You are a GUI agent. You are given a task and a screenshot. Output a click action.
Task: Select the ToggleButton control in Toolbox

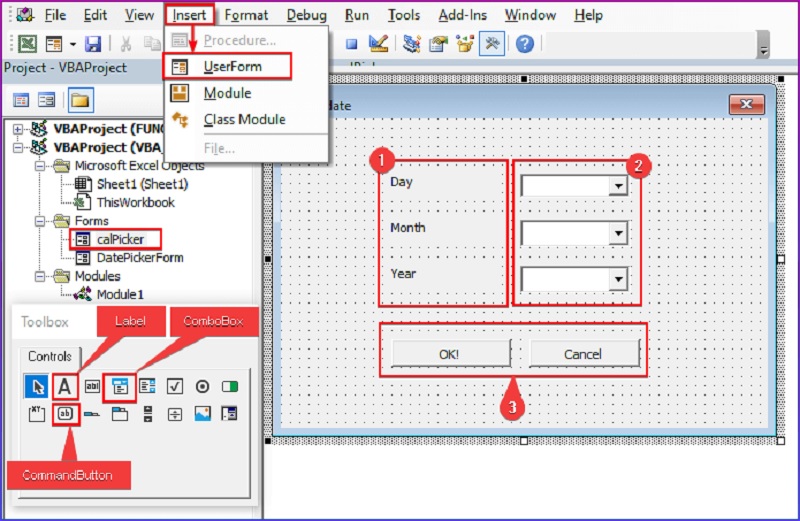click(x=229, y=386)
